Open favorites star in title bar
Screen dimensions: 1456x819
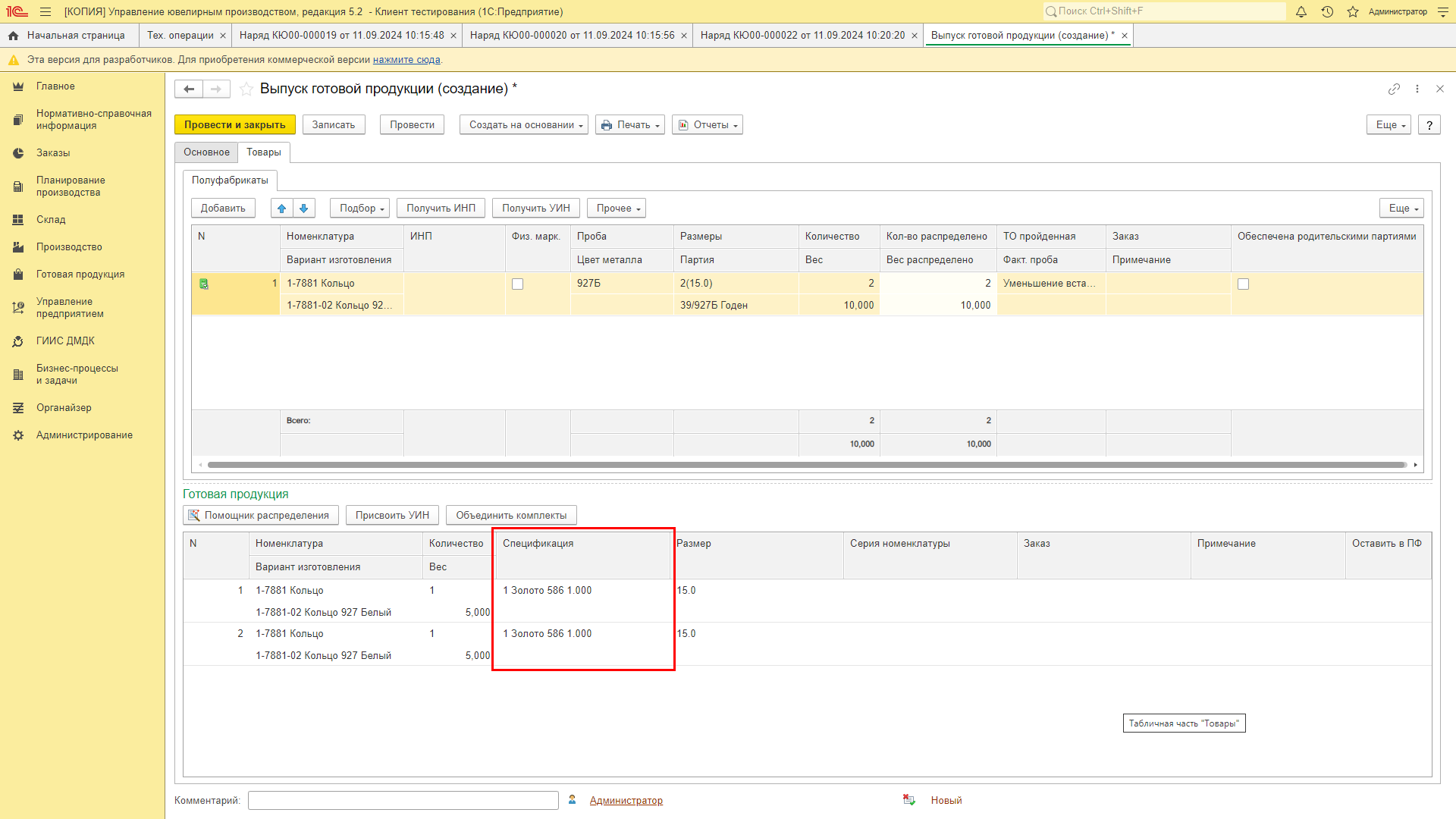click(x=1353, y=11)
